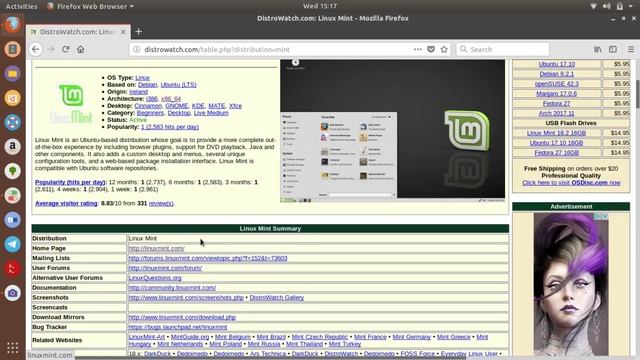Open Average visitor rating link

tap(66, 203)
